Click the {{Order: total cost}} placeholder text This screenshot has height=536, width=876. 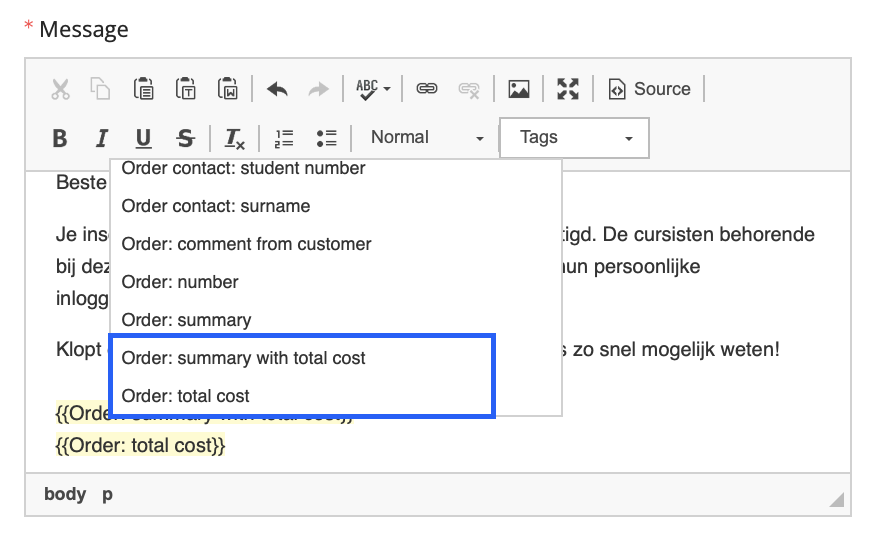[140, 445]
